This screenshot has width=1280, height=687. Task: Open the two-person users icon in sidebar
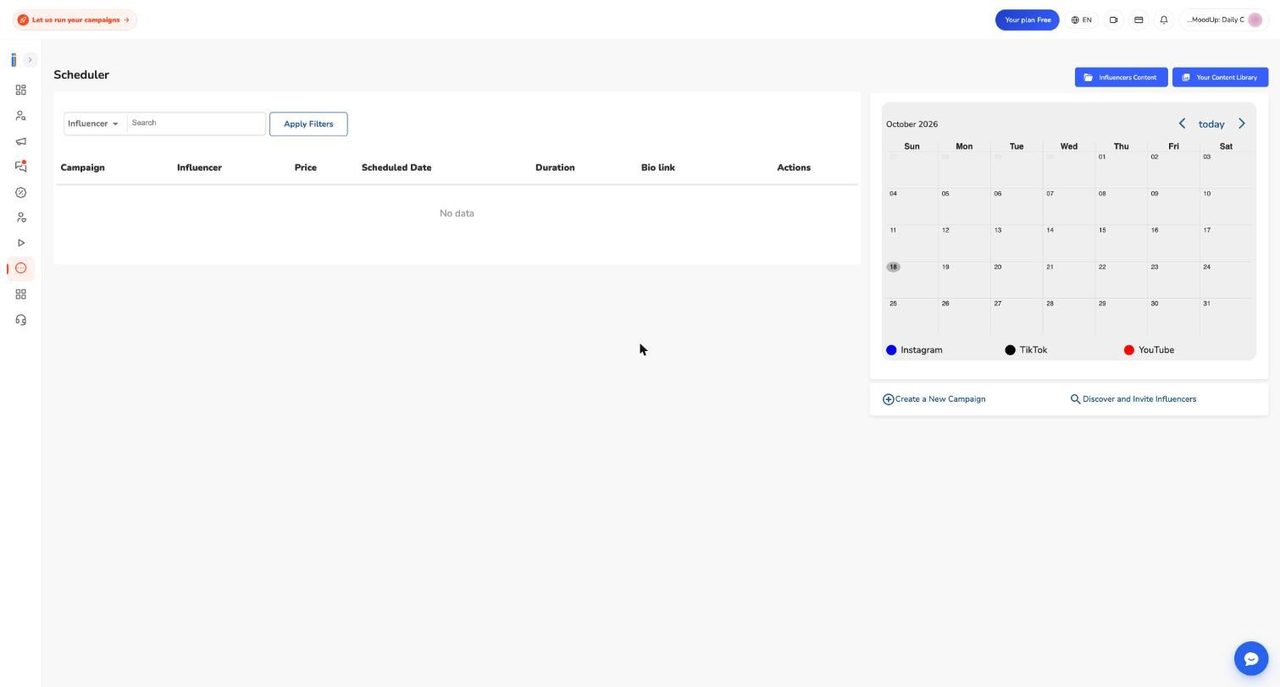click(21, 217)
